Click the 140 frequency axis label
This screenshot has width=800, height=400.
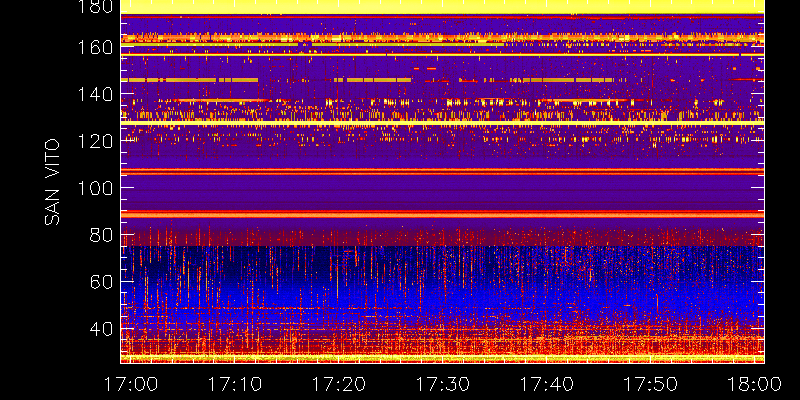(x=95, y=94)
